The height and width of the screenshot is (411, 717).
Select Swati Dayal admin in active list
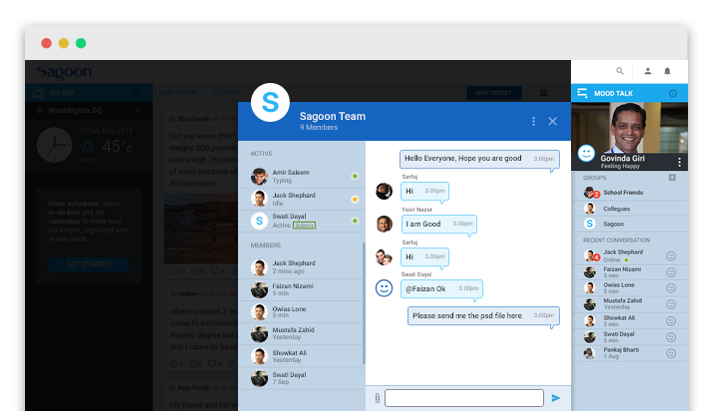pos(302,221)
